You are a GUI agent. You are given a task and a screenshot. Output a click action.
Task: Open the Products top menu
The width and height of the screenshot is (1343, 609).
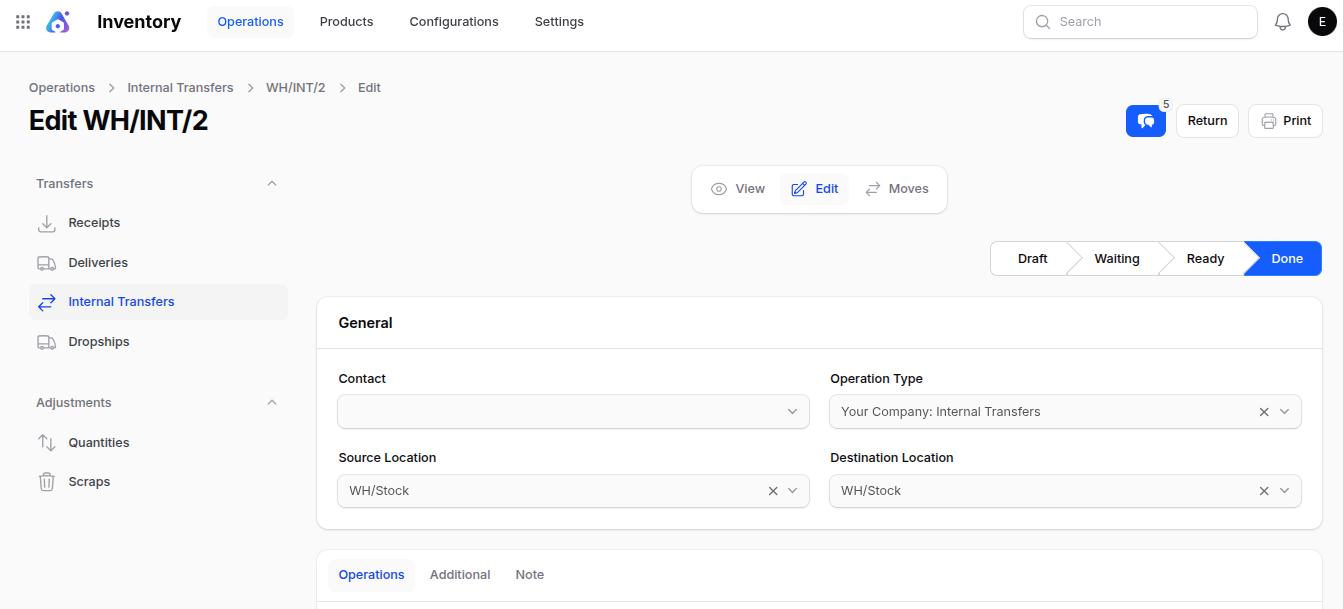point(347,22)
